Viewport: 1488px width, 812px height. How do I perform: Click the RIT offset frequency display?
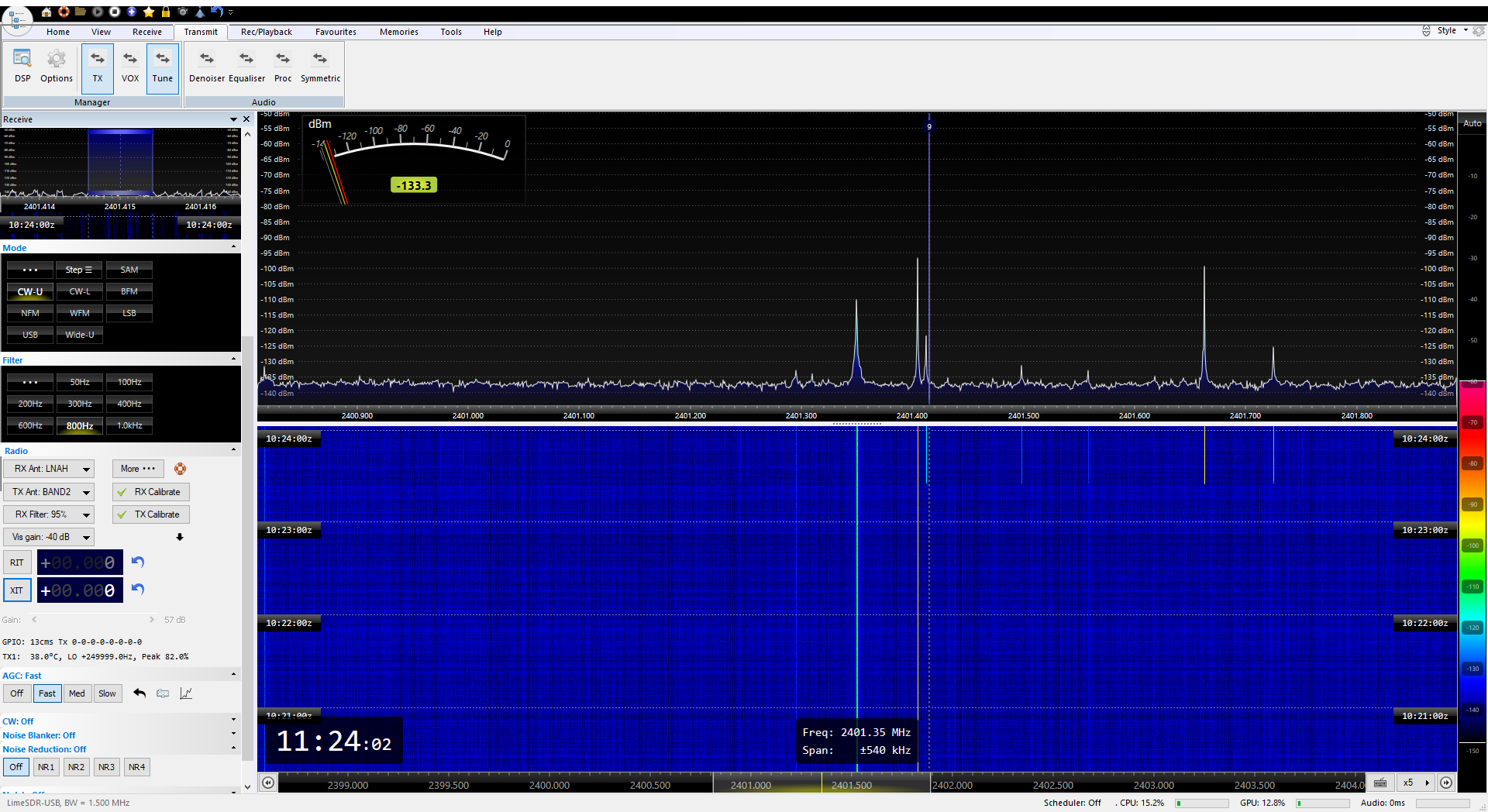pyautogui.click(x=80, y=563)
